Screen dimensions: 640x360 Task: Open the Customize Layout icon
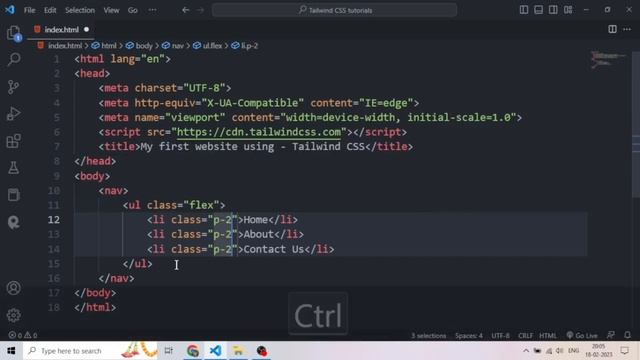(568, 10)
